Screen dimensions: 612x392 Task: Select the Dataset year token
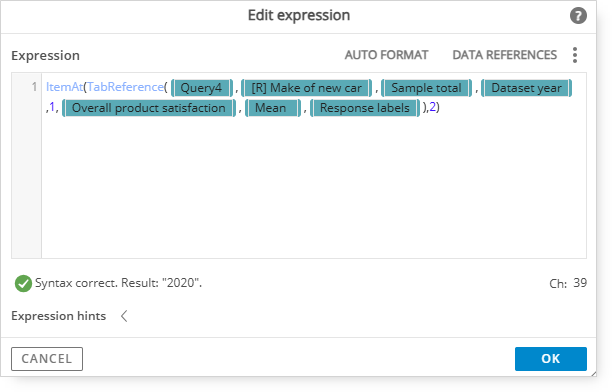point(527,87)
